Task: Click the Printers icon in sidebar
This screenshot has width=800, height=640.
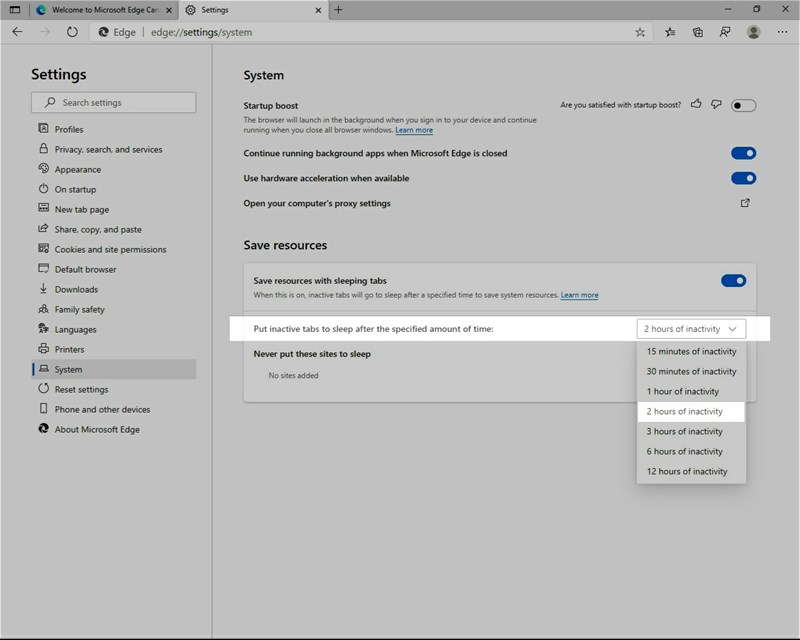Action: [x=43, y=349]
